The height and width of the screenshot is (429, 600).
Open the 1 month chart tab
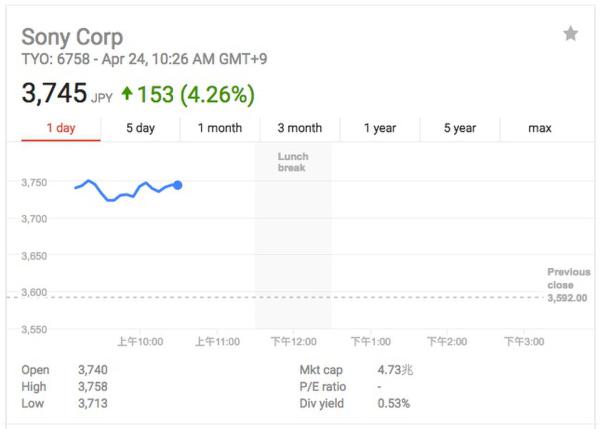220,128
